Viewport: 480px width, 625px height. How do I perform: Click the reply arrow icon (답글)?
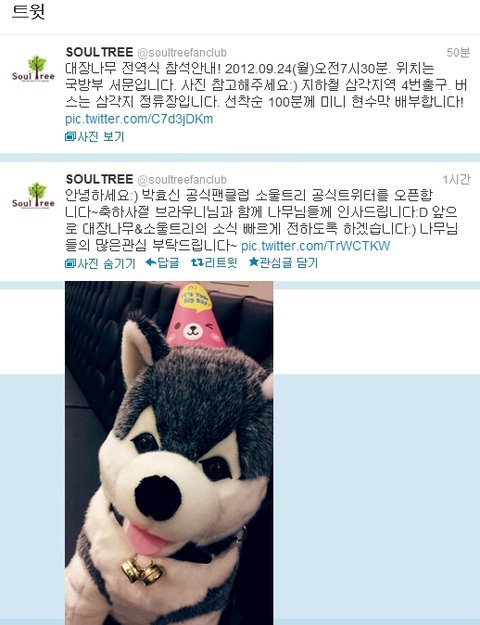click(x=150, y=262)
